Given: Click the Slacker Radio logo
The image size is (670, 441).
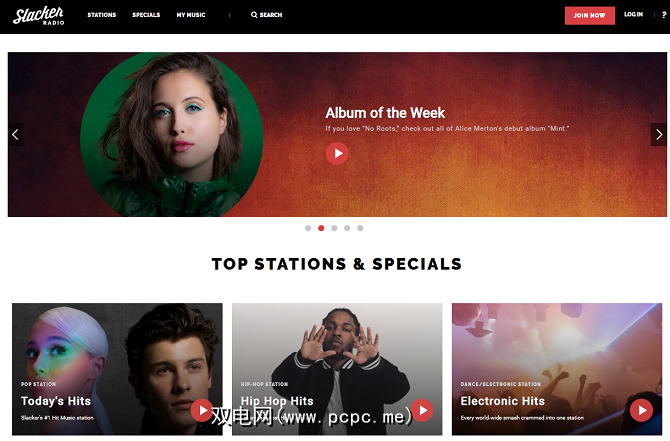Looking at the screenshot, I should (x=38, y=15).
